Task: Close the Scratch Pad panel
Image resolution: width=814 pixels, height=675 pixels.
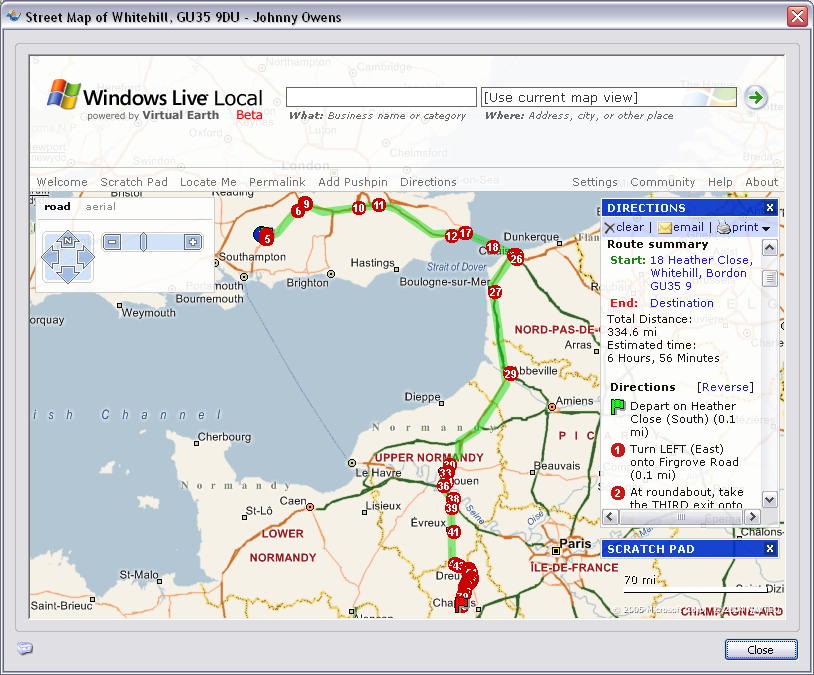Action: (x=769, y=549)
